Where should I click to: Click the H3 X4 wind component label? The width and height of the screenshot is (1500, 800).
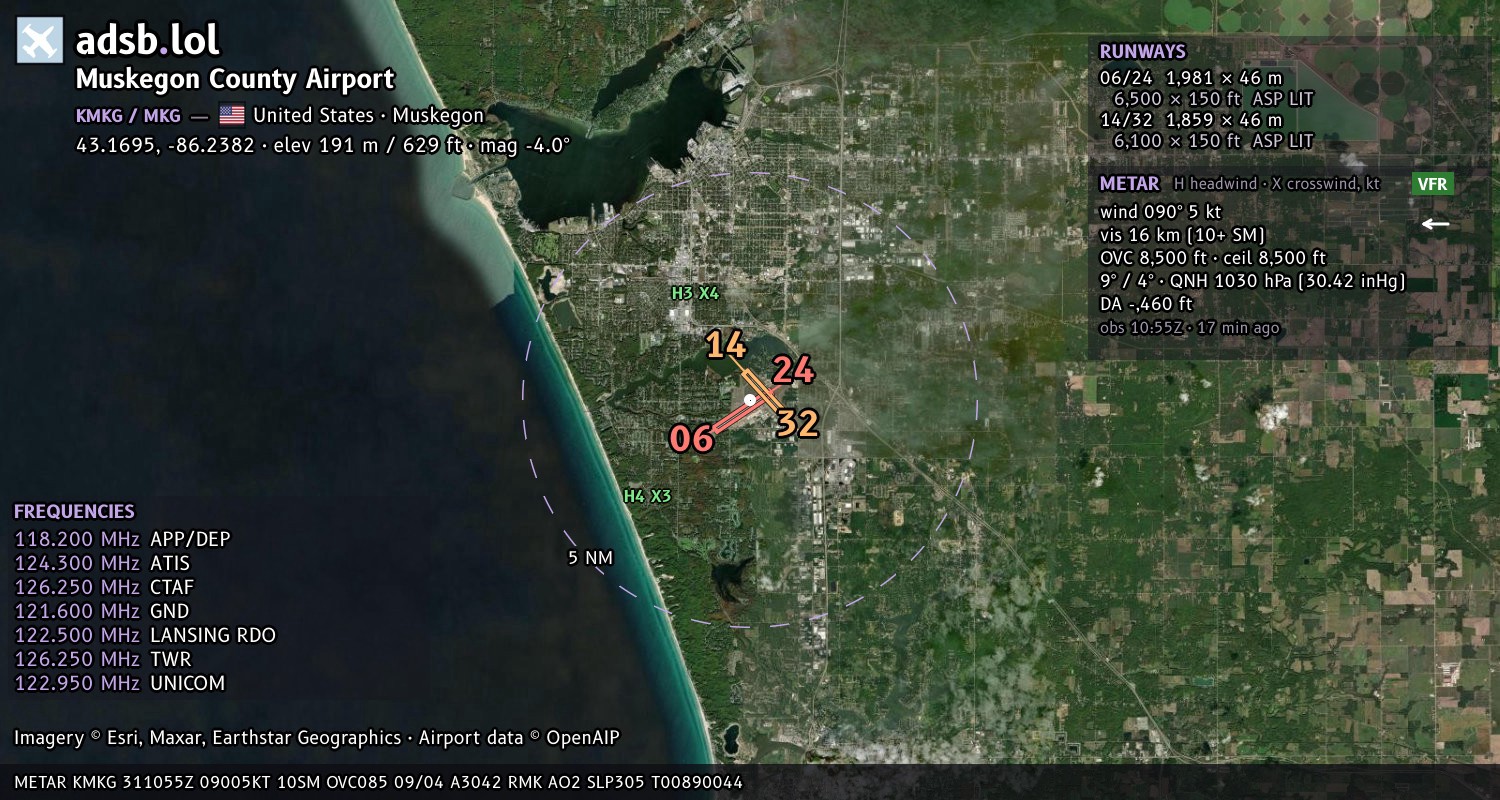click(x=695, y=293)
